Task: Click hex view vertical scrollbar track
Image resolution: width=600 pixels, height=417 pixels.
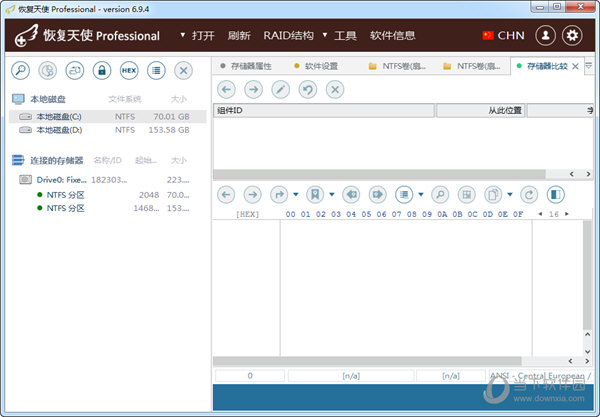Action: pos(587,275)
